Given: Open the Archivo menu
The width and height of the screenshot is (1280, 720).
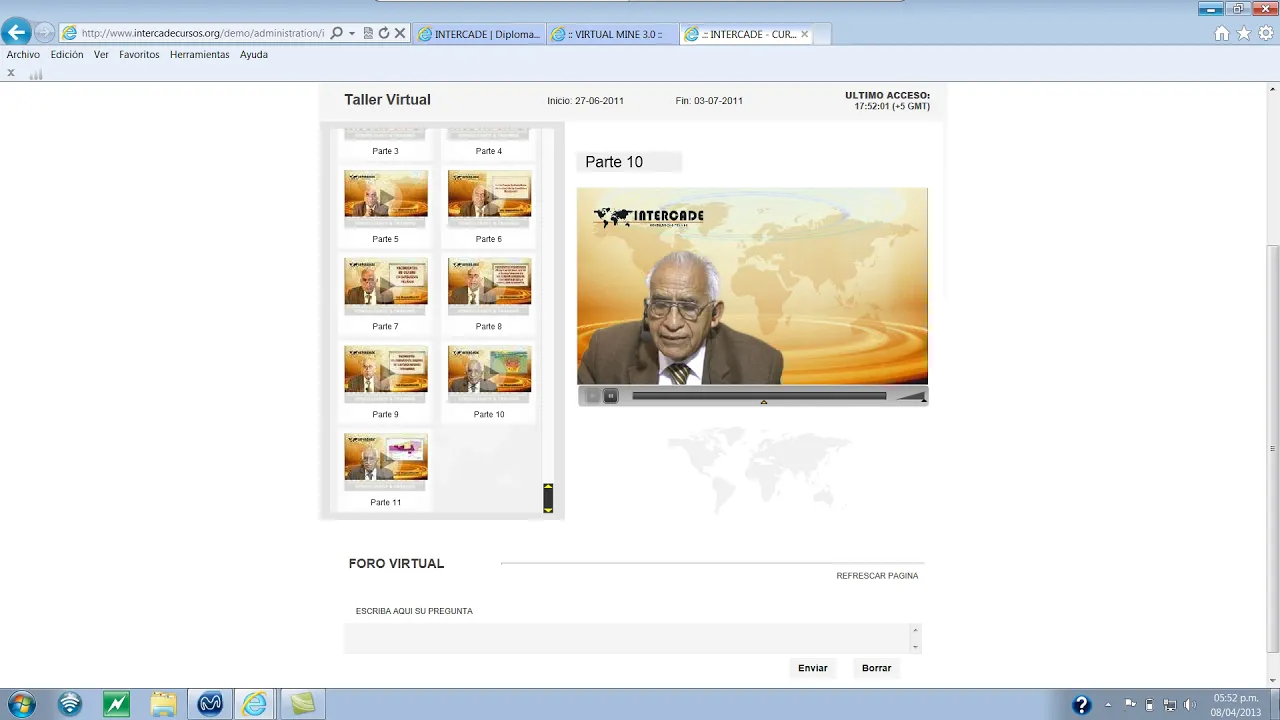Looking at the screenshot, I should coord(23,55).
